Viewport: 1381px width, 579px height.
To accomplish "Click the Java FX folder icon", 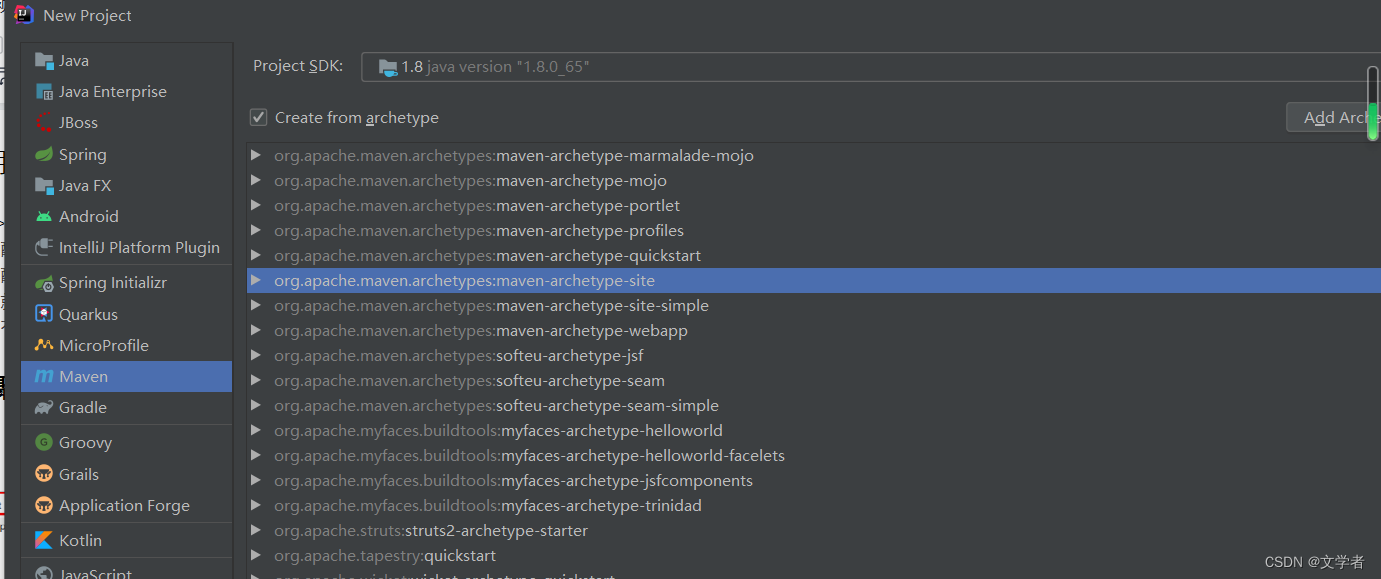I will pyautogui.click(x=44, y=185).
